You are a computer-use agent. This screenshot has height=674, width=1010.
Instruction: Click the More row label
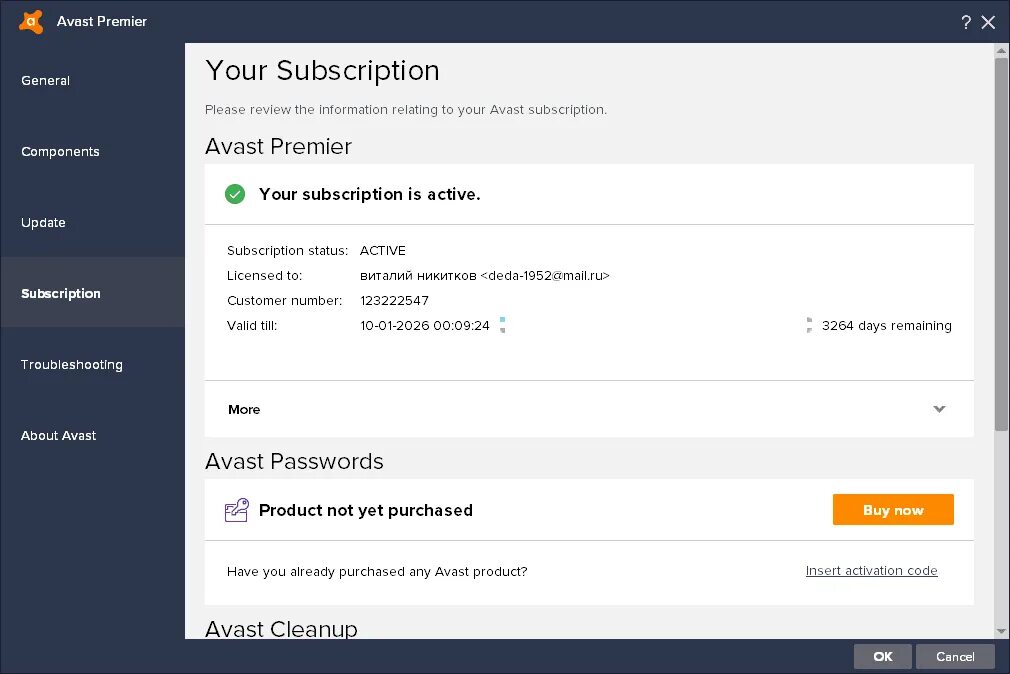[244, 409]
